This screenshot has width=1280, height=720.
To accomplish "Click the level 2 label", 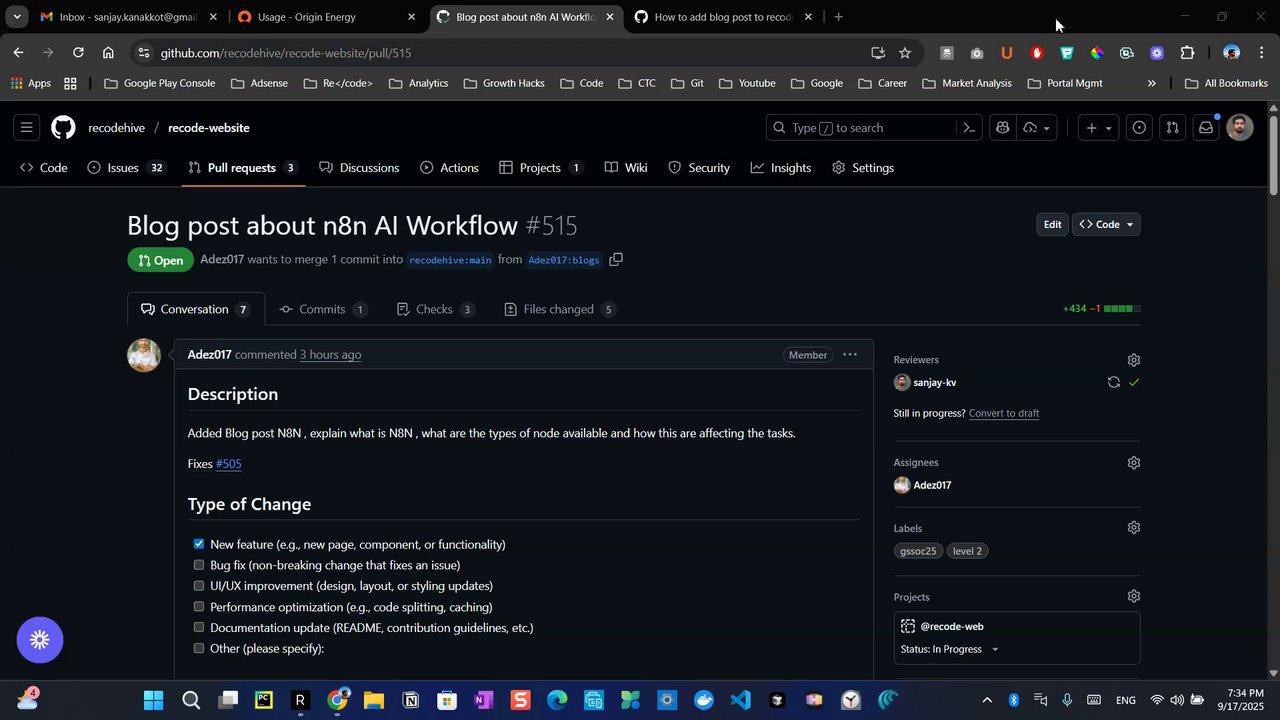I will tap(967, 551).
